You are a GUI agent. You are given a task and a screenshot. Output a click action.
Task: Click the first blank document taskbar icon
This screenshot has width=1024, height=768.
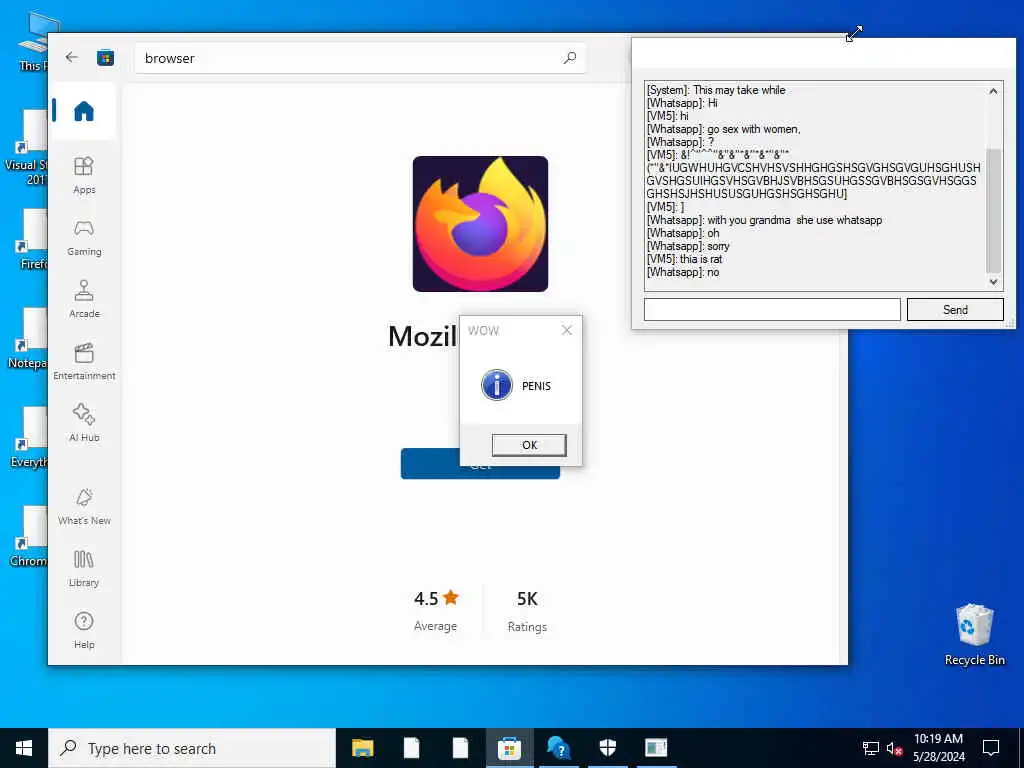coord(411,748)
